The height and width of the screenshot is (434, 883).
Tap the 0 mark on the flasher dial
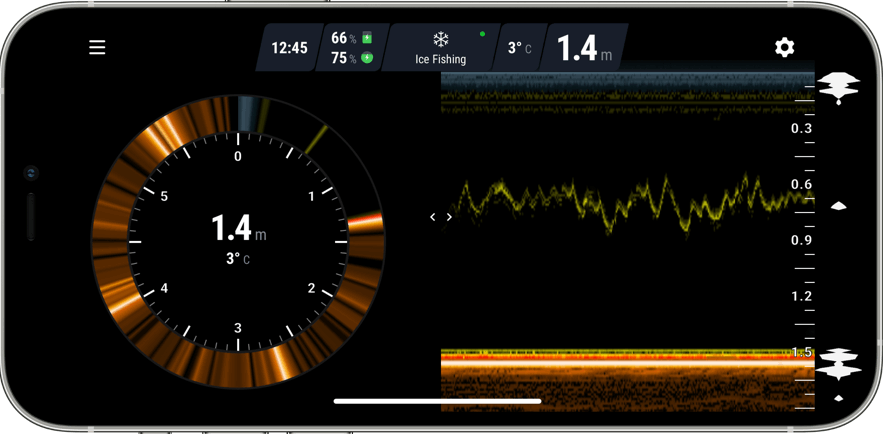coord(238,156)
